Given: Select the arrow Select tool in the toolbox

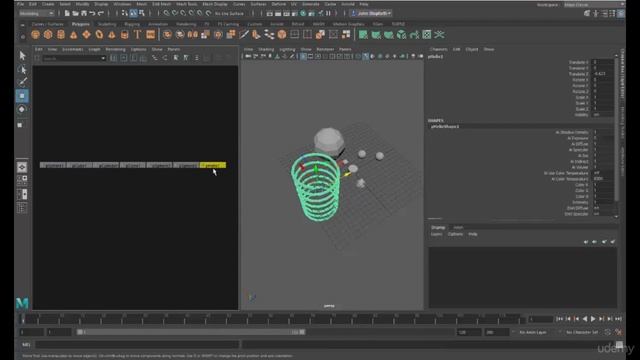Looking at the screenshot, I should (x=22, y=56).
